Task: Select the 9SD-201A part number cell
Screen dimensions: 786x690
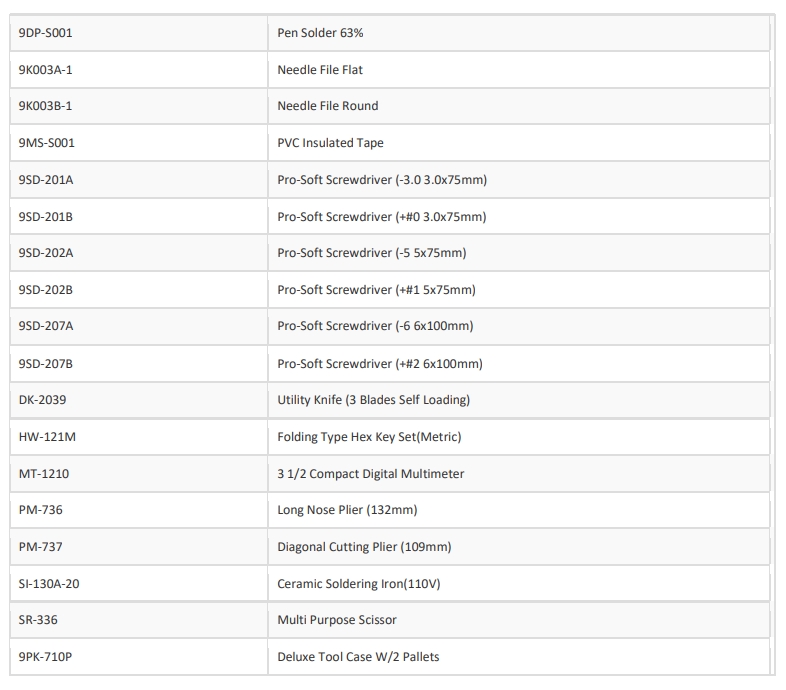Action: coord(46,180)
